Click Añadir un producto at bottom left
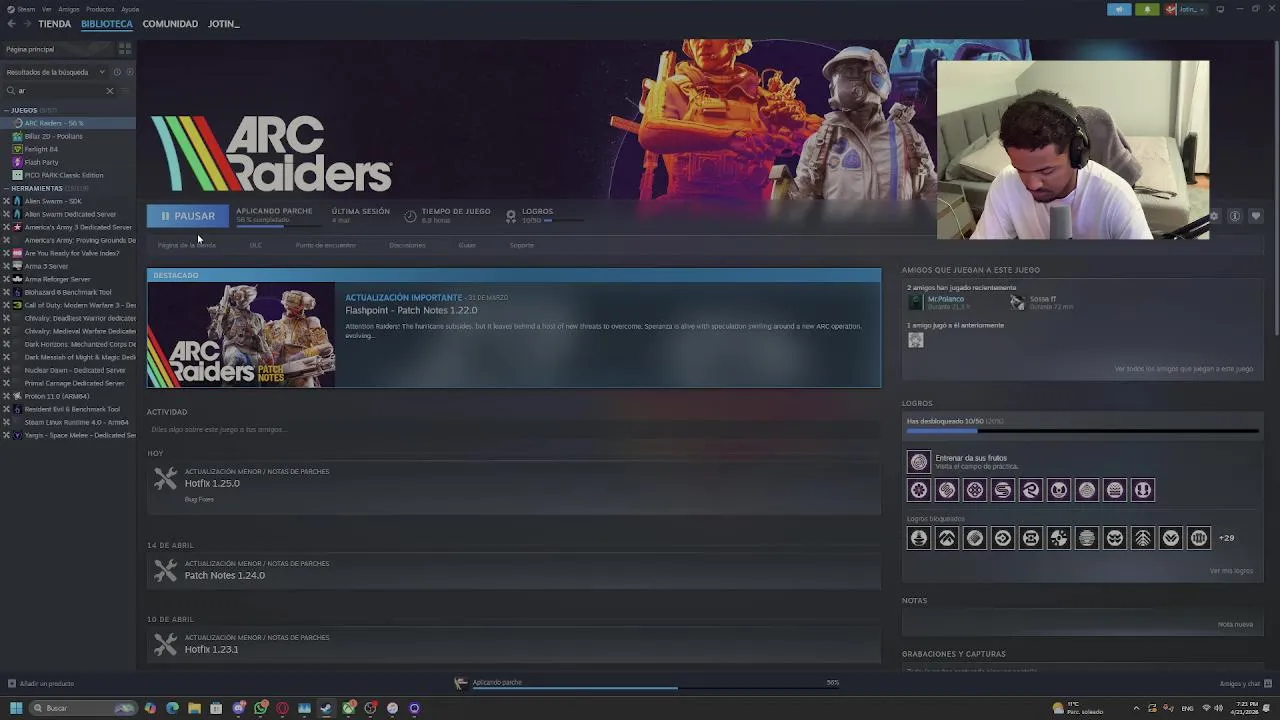1280x720 pixels. pyautogui.click(x=40, y=683)
